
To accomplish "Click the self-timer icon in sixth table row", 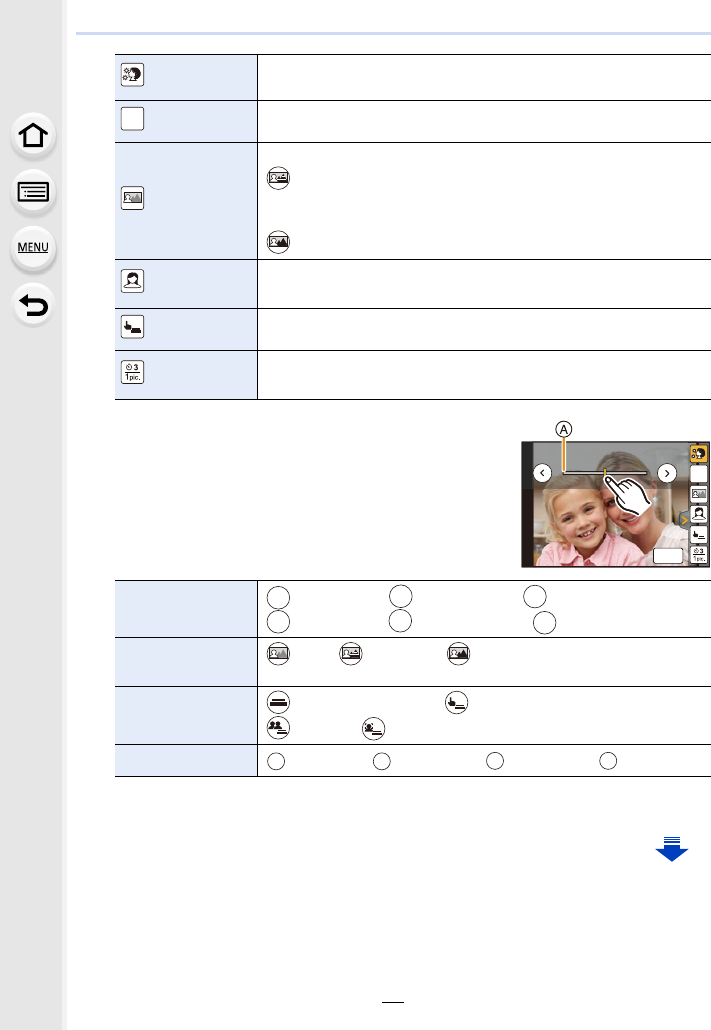I will (x=133, y=374).
